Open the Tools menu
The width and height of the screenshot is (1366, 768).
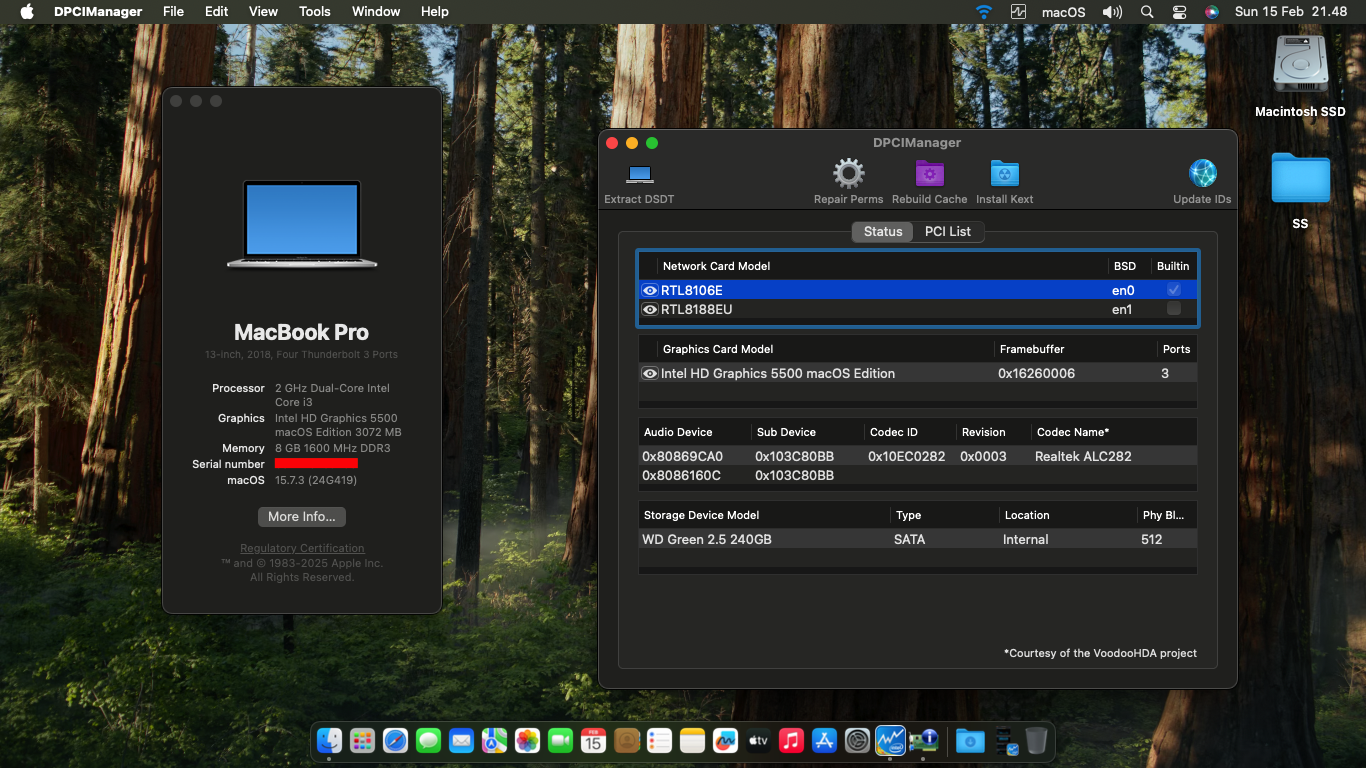(x=315, y=11)
